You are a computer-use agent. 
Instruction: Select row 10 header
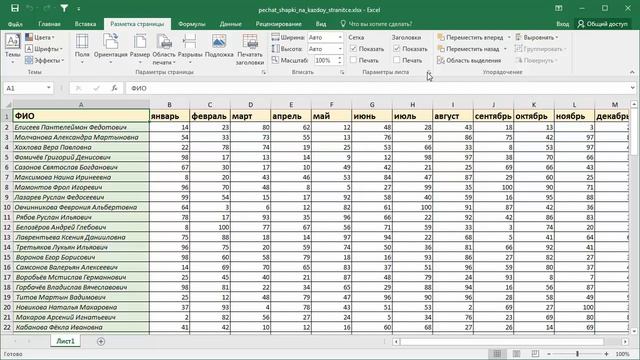(7, 207)
